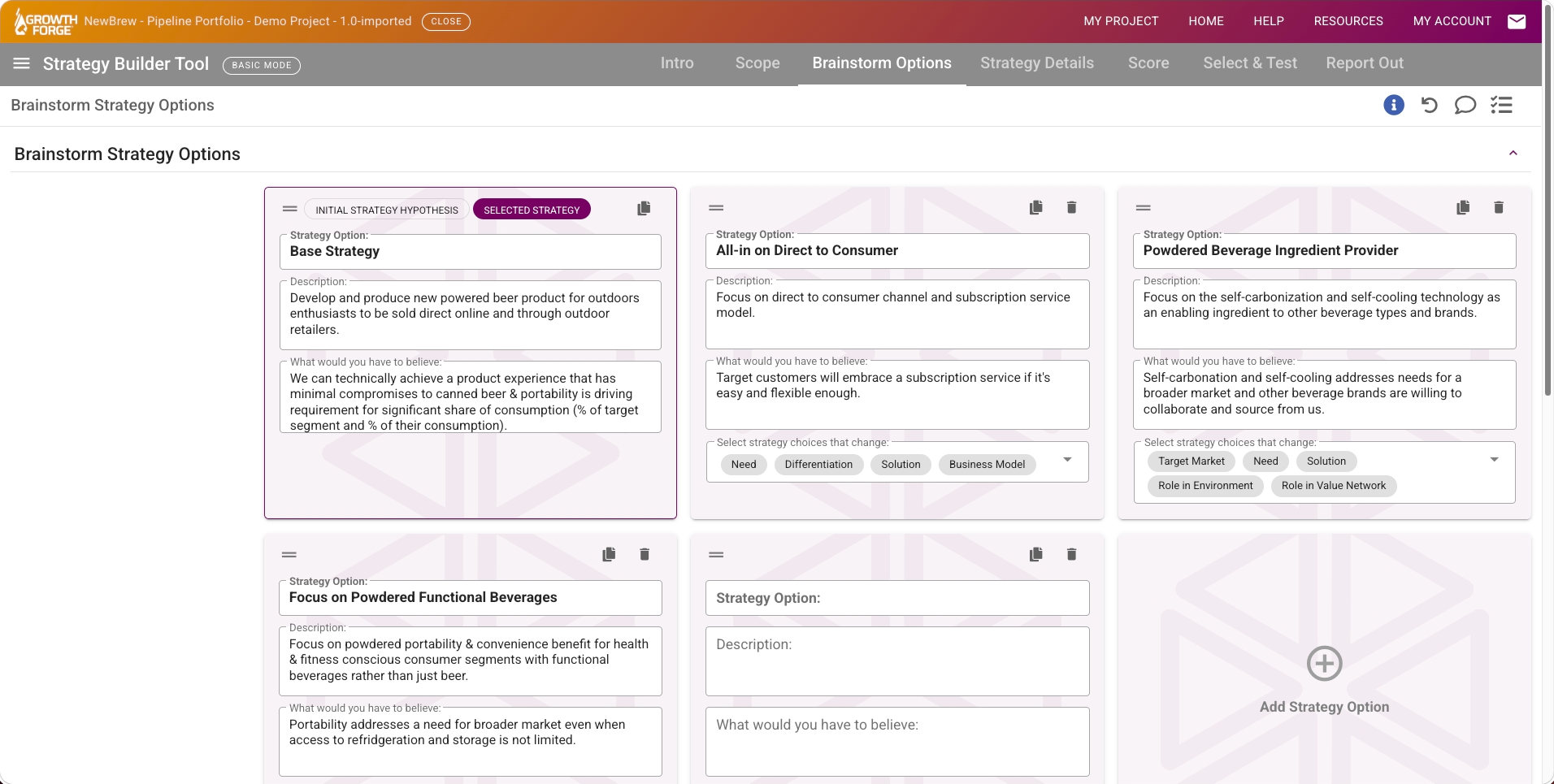Click the Role in Environment chip
1554x784 pixels.
click(x=1205, y=486)
